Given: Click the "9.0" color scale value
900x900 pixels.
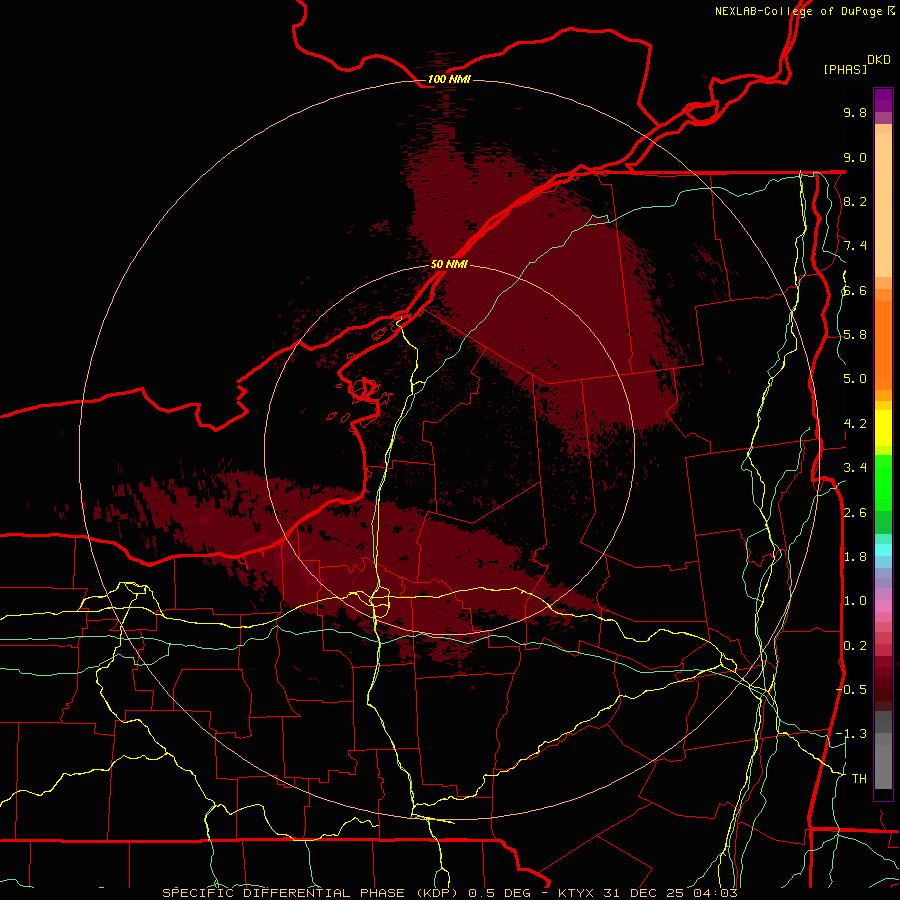Looking at the screenshot, I should click(x=855, y=157).
